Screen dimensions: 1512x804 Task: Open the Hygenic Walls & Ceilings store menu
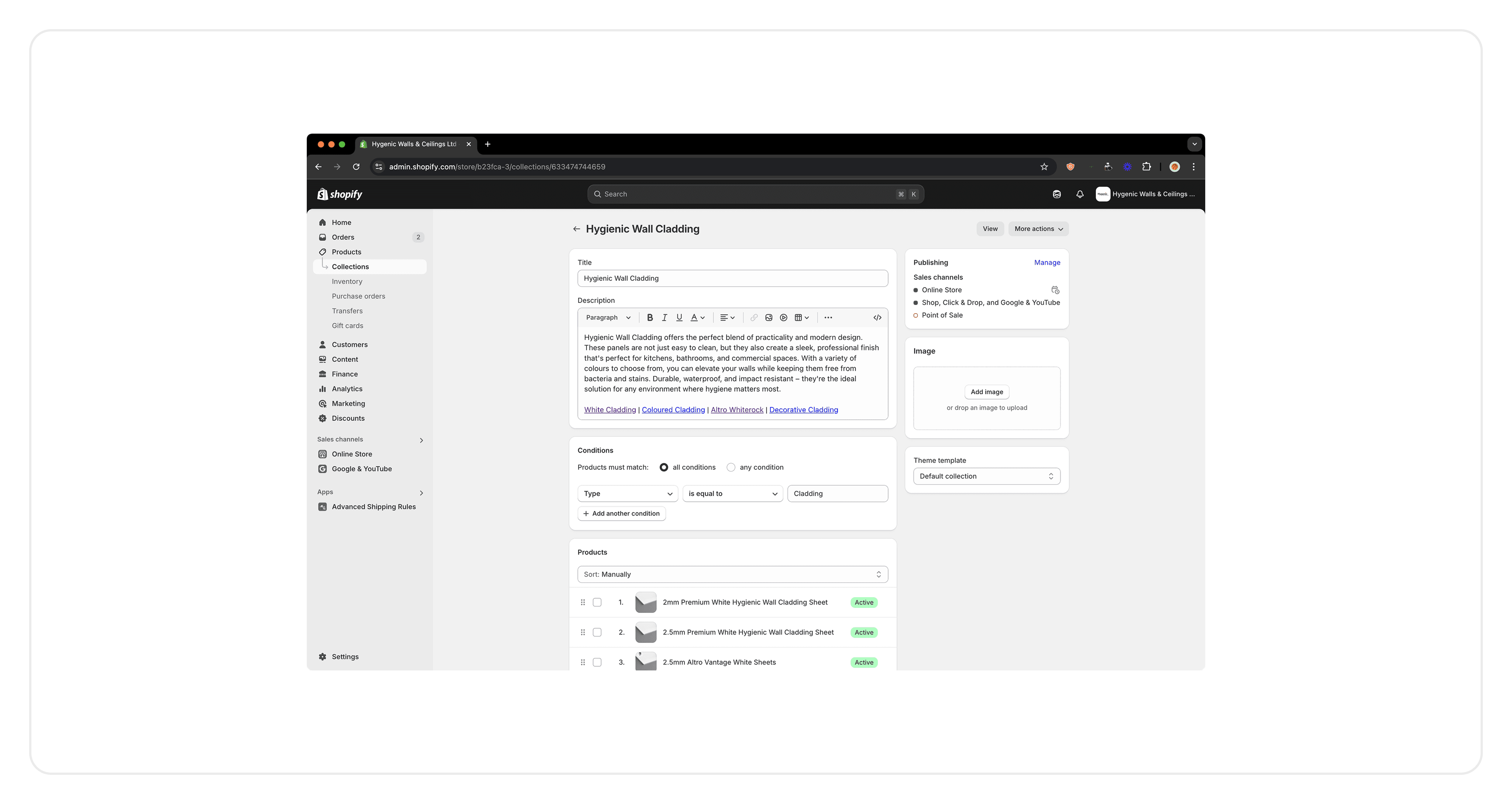(1146, 194)
